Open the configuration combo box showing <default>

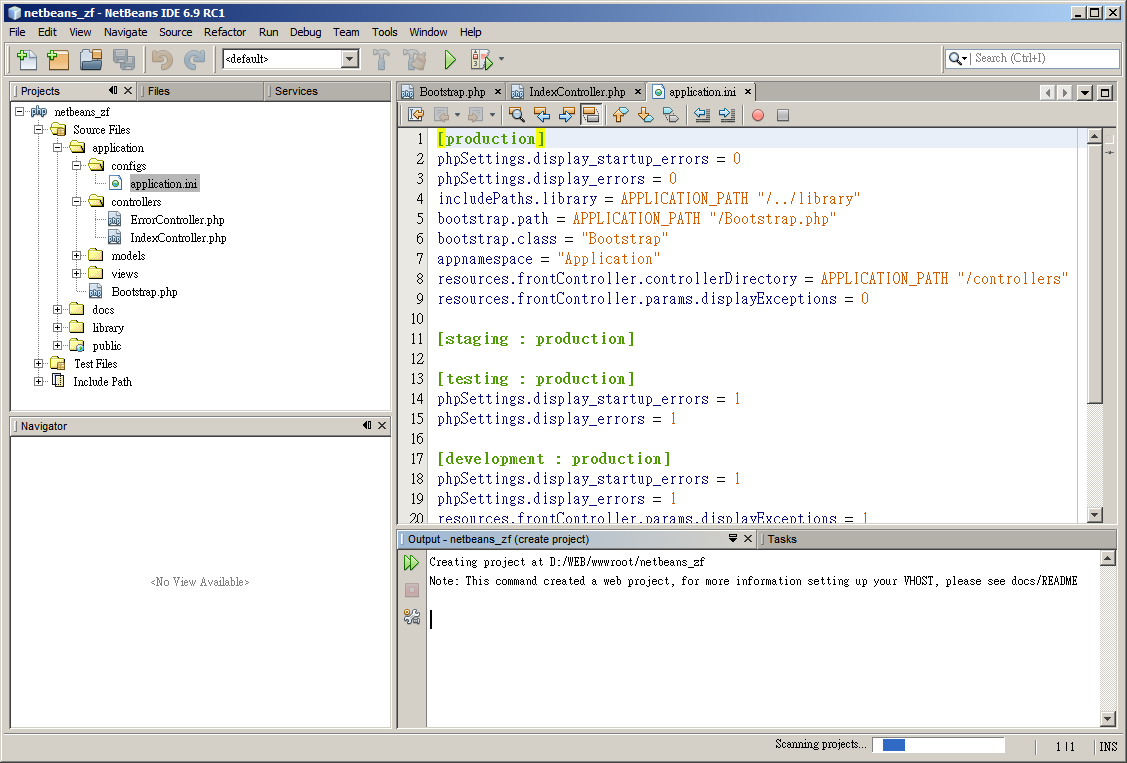click(x=291, y=59)
